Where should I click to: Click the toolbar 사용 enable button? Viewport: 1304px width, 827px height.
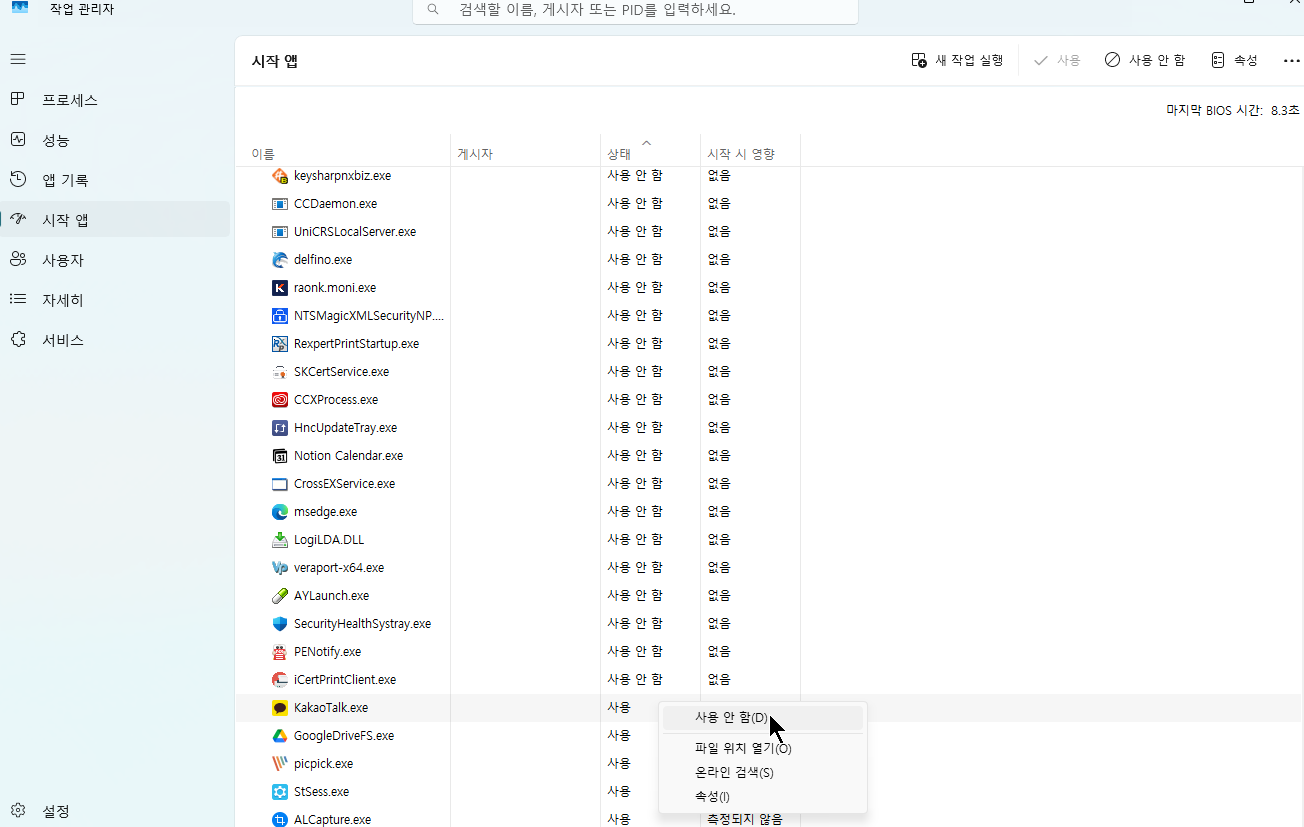coord(1057,61)
